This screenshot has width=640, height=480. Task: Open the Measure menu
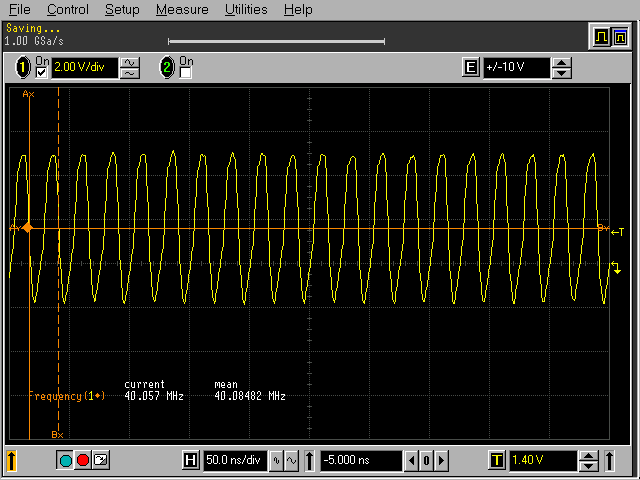tap(182, 9)
